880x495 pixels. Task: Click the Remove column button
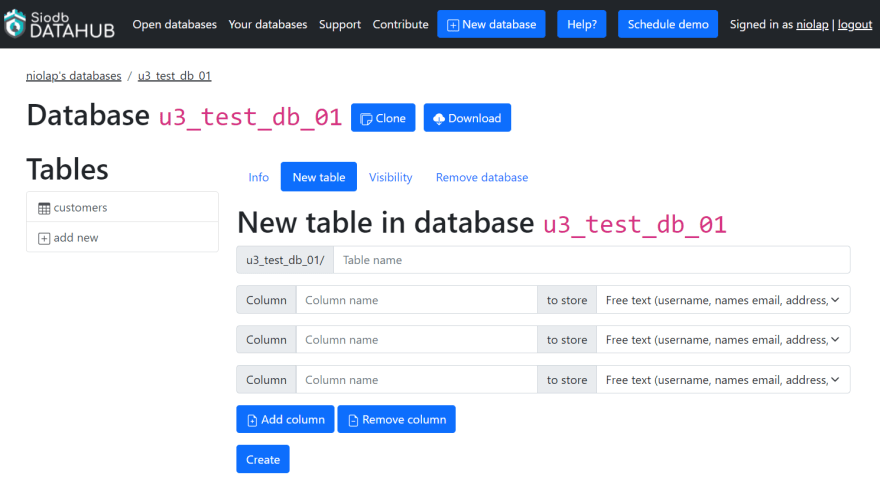tap(396, 419)
